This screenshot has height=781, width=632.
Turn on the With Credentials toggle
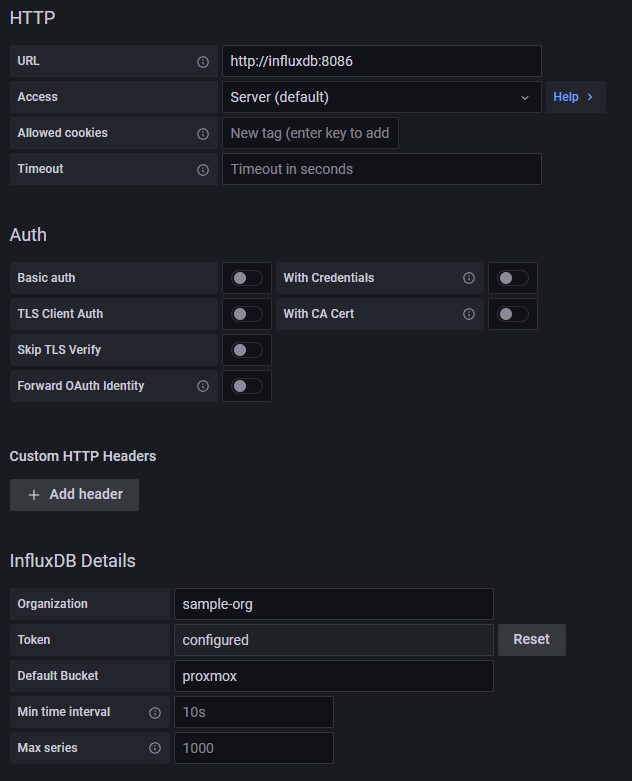[513, 278]
